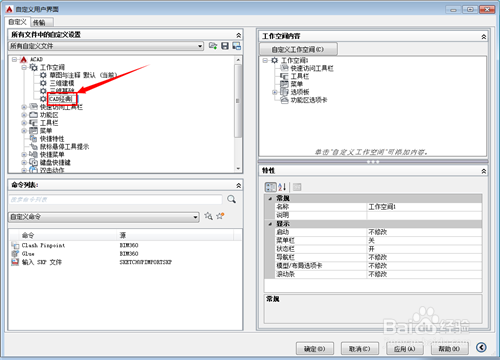Collapse the 工作空间1 node in right tree

(265, 60)
